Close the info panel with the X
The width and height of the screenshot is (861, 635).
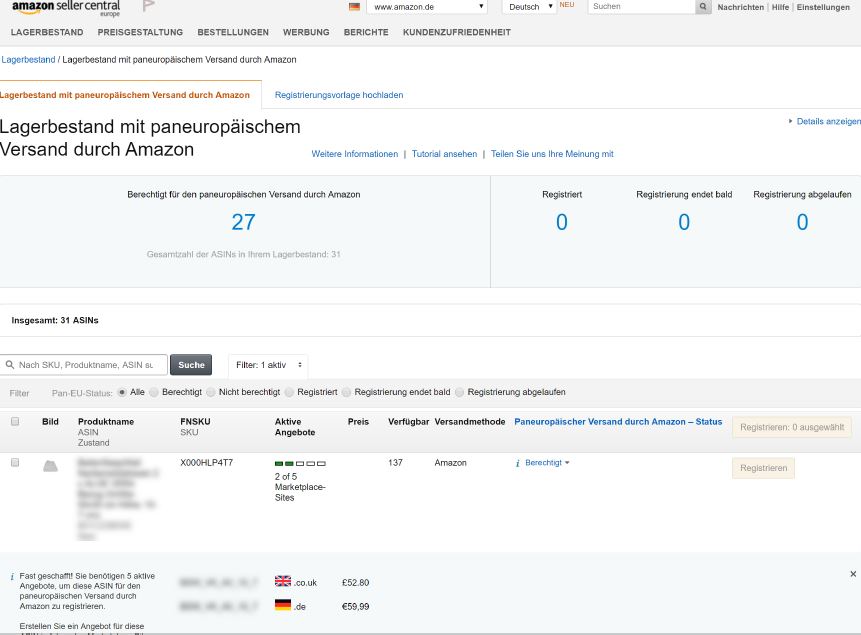pos(853,574)
